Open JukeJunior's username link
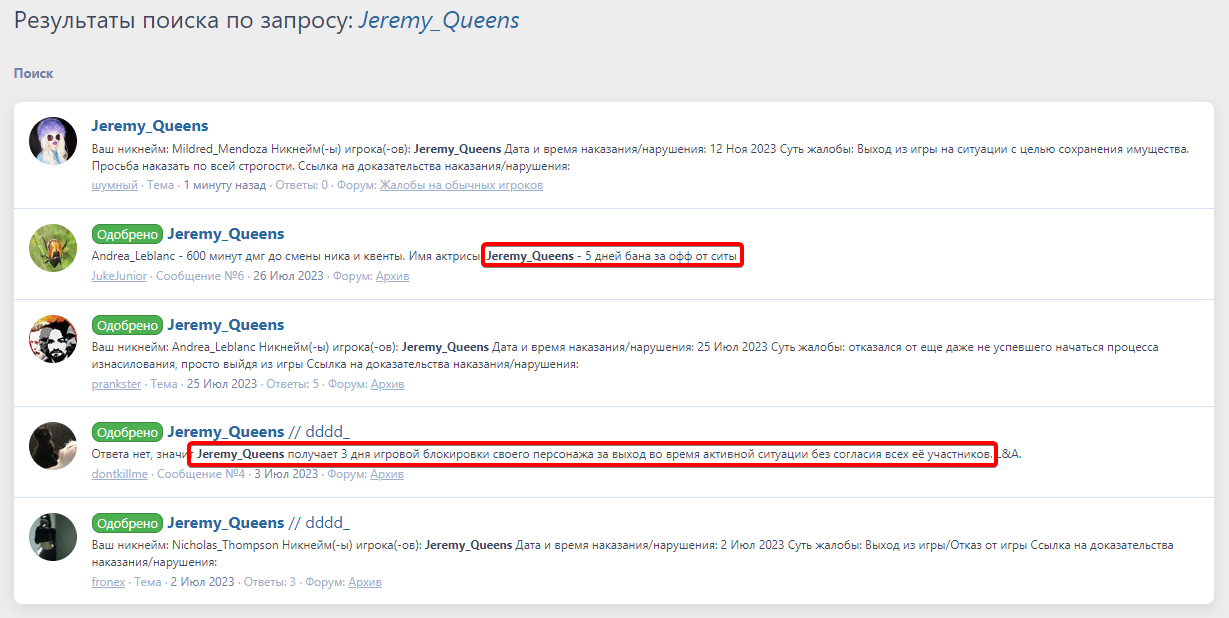Screen dimensions: 1229x618 point(119,276)
